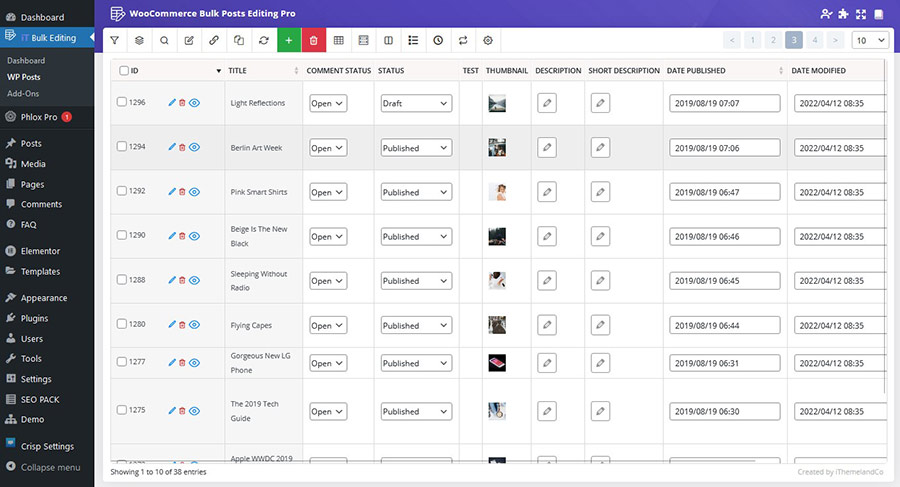The width and height of the screenshot is (900, 487).
Task: Open comment status dropdown for Pink Smart Shirts
Action: pos(328,192)
